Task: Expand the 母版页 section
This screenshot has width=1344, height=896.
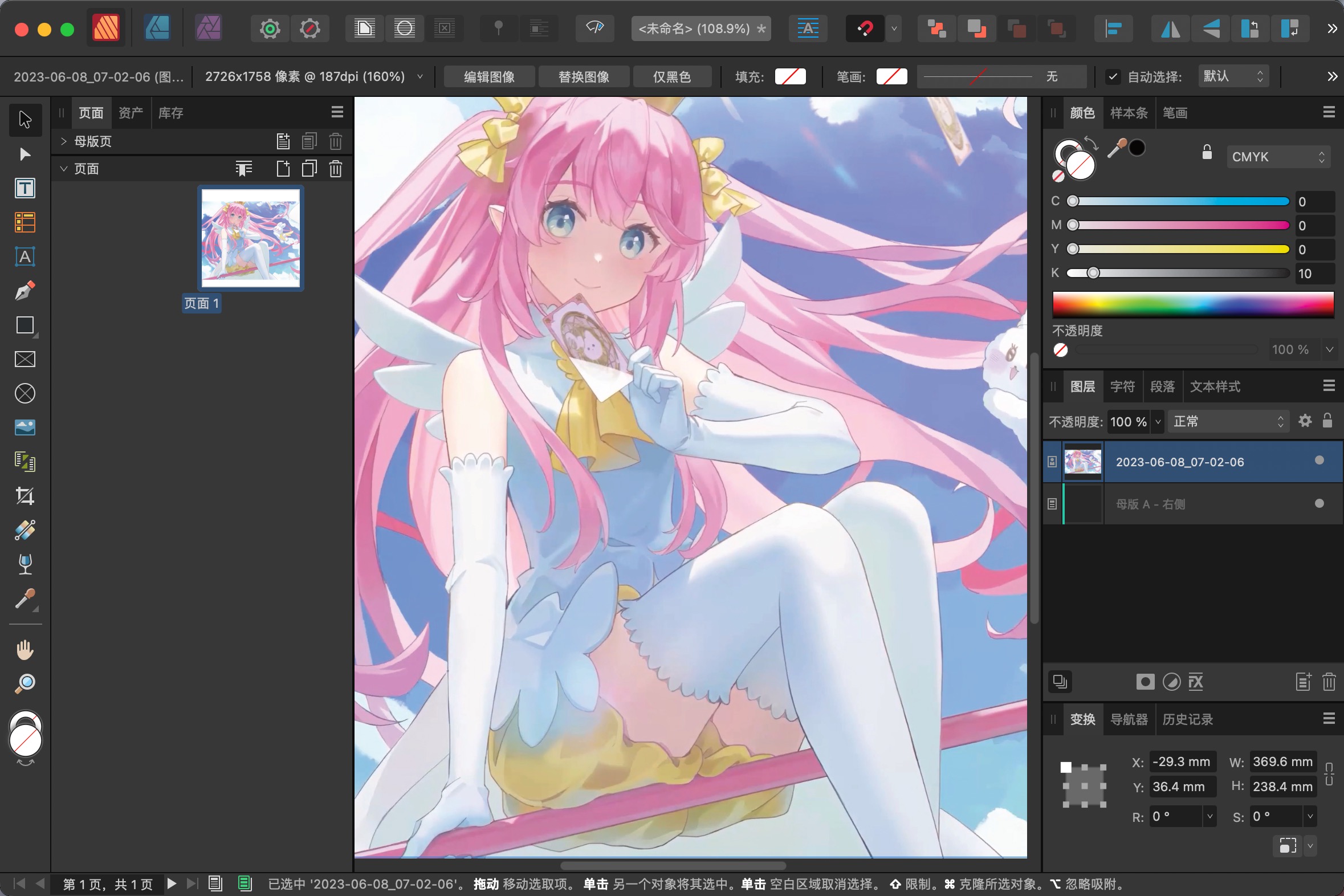Action: 63,141
